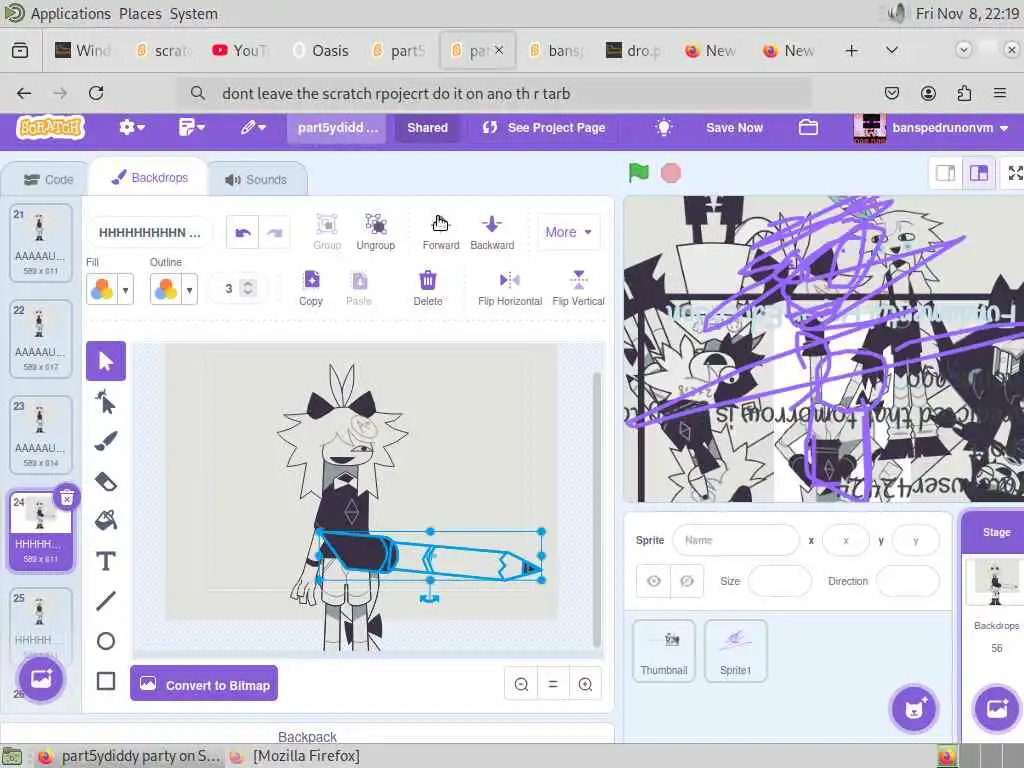This screenshot has height=768, width=1024.
Task: Select the Sprite1 thumbnail
Action: 735,651
